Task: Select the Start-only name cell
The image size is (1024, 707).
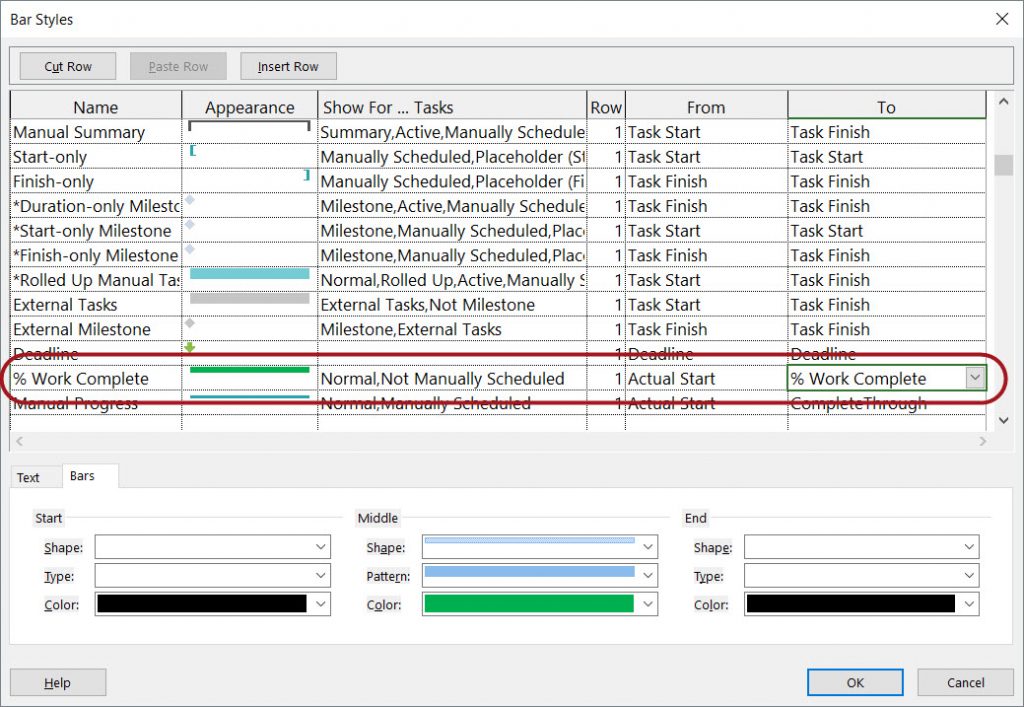Action: tap(96, 157)
